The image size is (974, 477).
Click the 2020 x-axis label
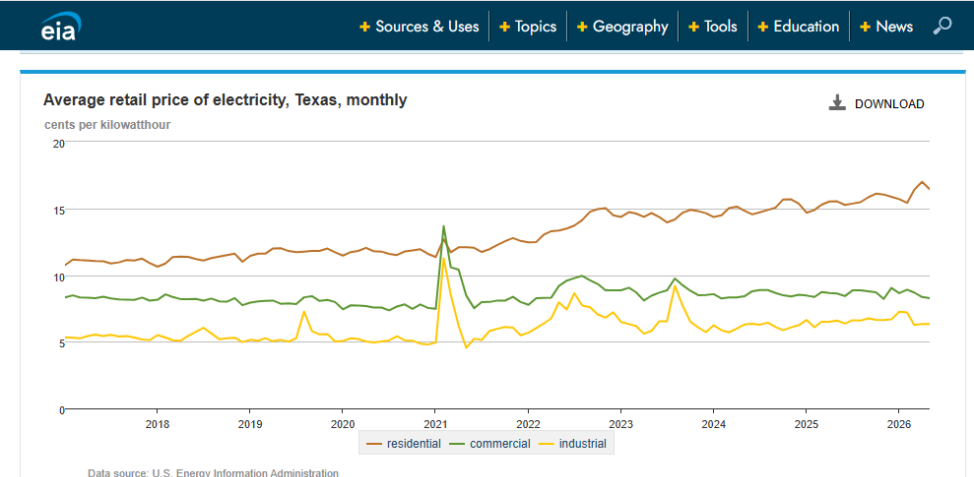(x=342, y=424)
